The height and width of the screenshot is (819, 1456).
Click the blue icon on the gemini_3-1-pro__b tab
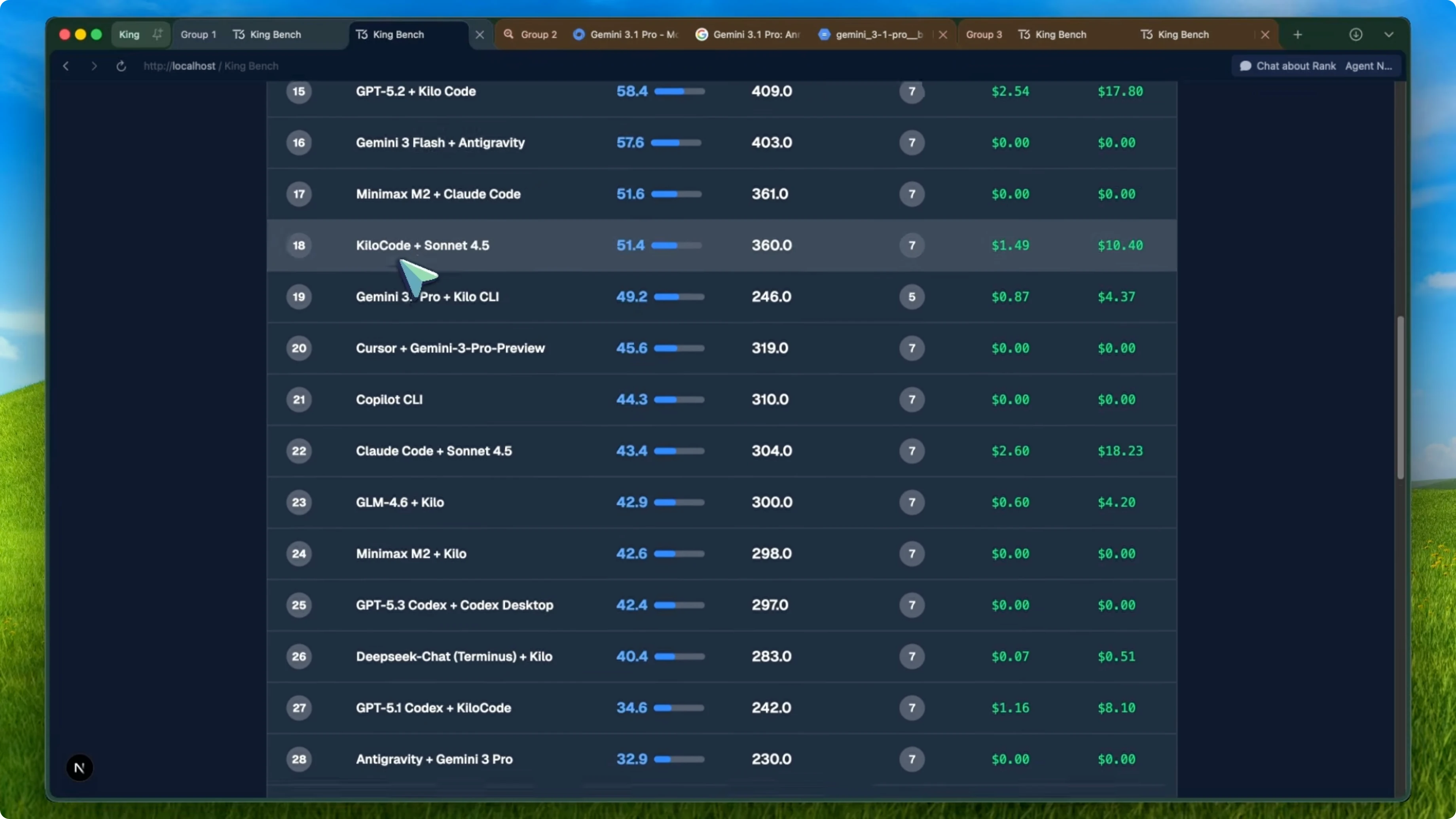point(824,34)
